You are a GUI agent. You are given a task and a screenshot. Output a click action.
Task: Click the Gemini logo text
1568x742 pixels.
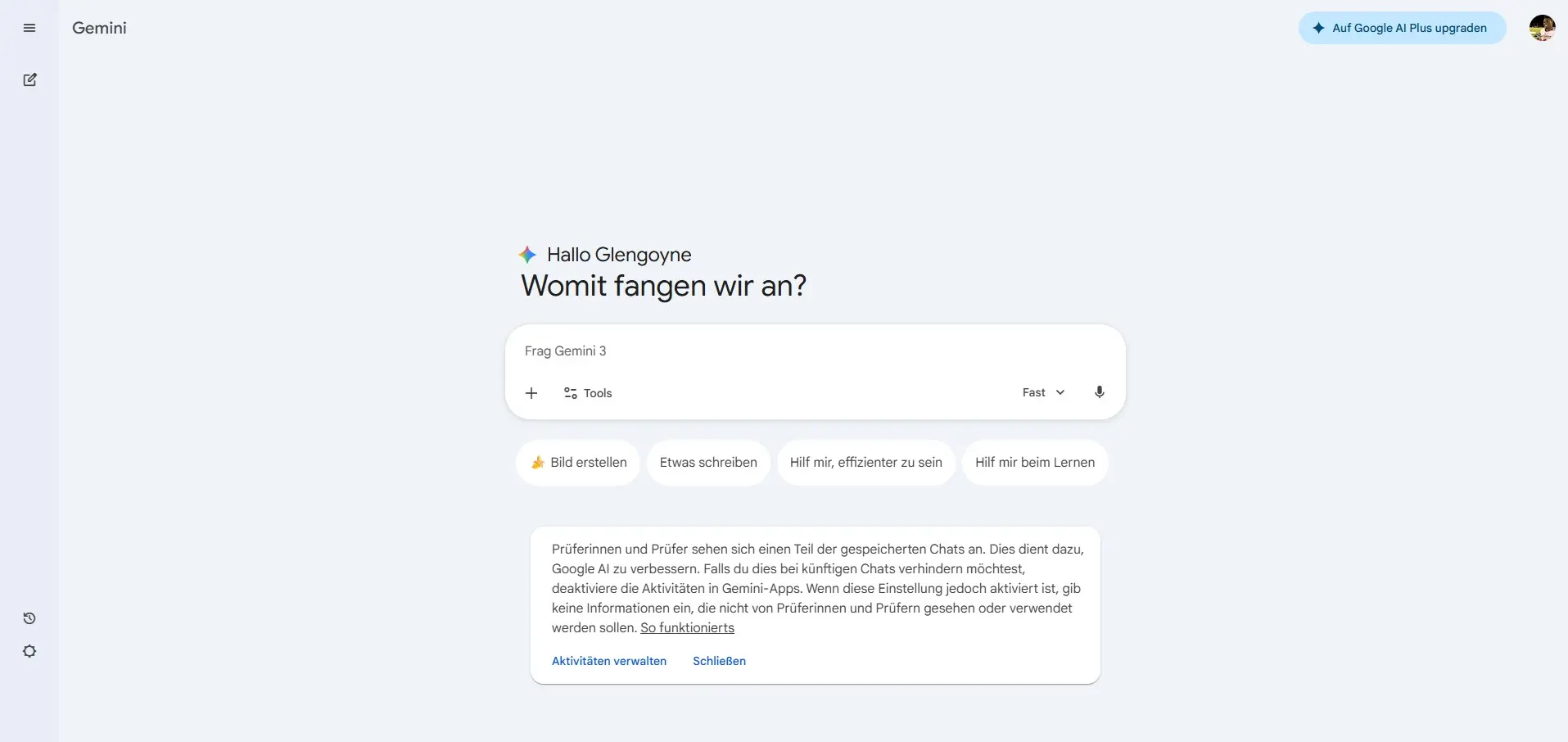tap(99, 28)
